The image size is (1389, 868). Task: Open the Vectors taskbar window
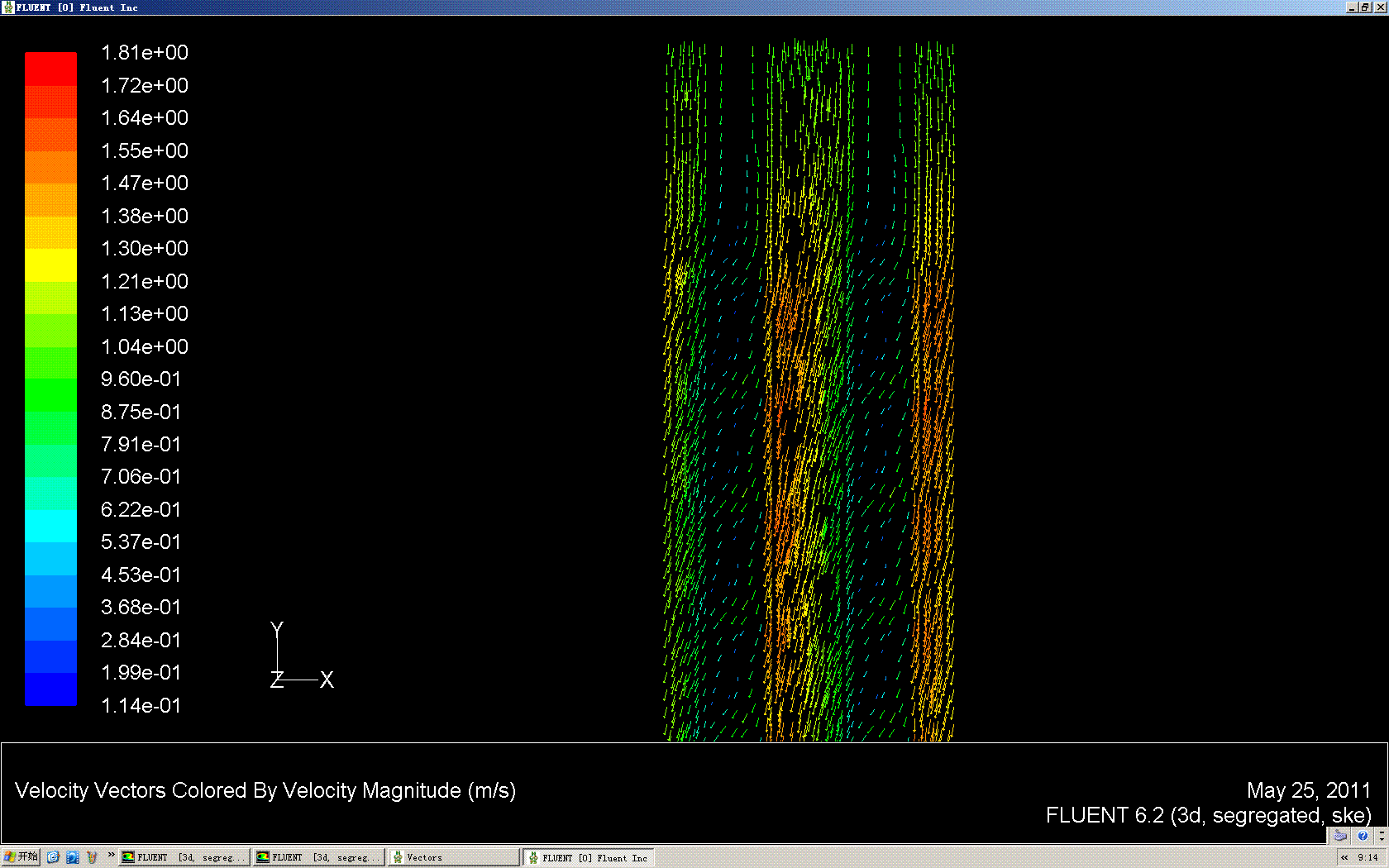pos(453,858)
